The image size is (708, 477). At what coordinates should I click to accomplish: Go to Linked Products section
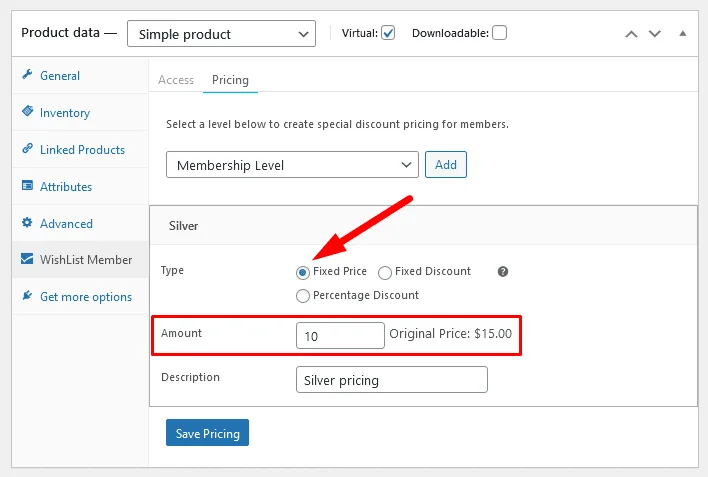coord(80,150)
